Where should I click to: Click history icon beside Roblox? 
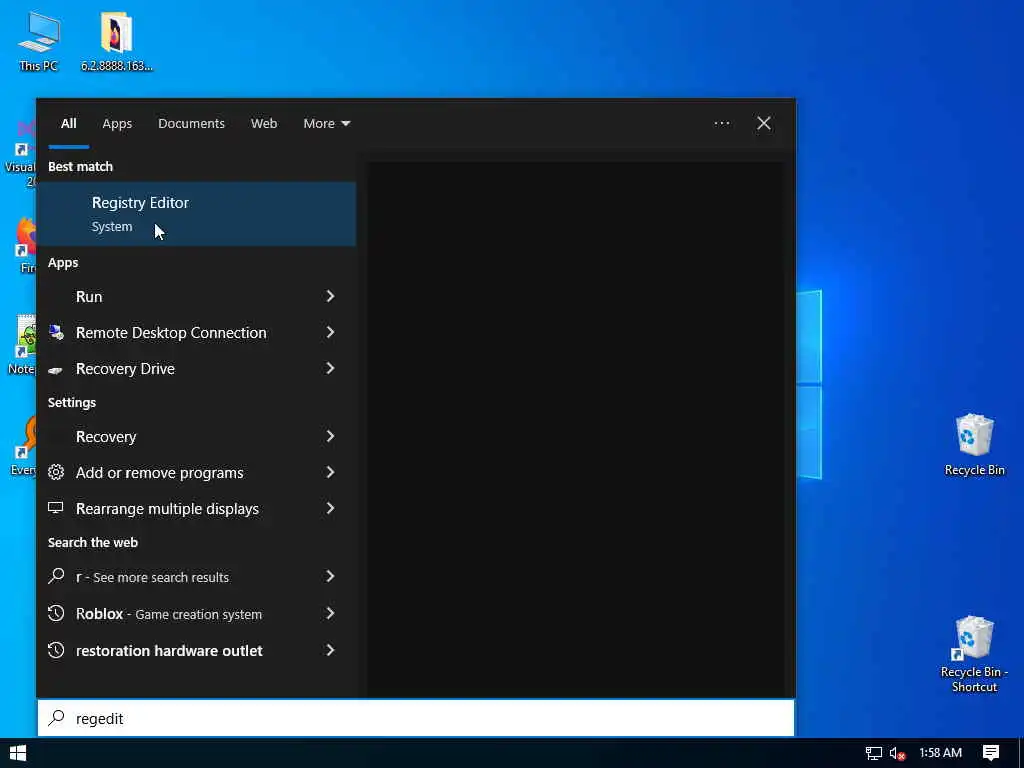(56, 613)
